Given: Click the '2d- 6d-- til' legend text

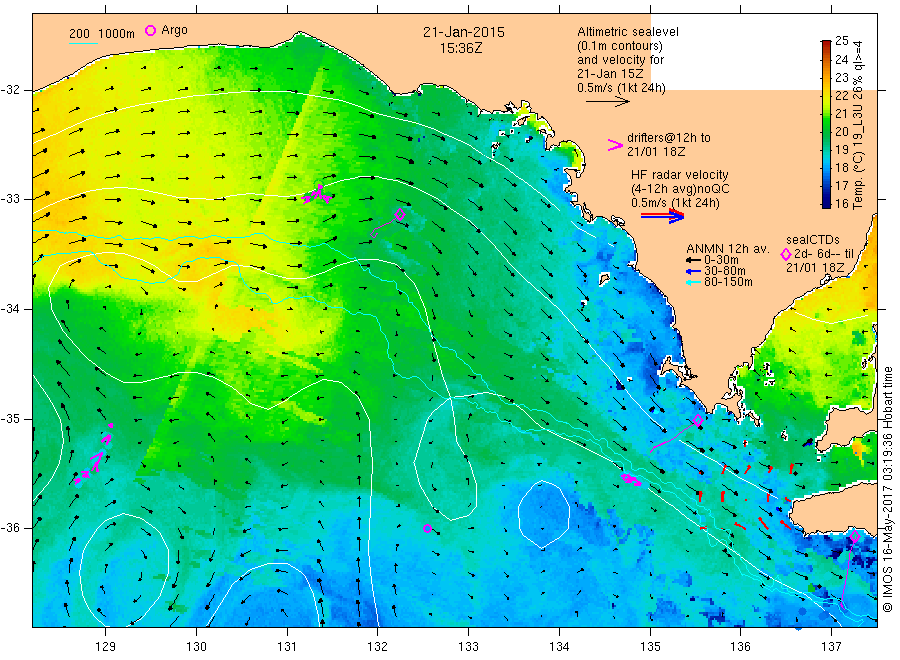Looking at the screenshot, I should (824, 254).
